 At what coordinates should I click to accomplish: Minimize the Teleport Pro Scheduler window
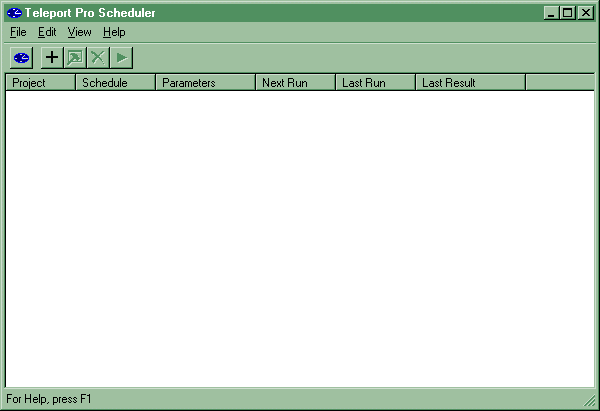click(x=551, y=13)
